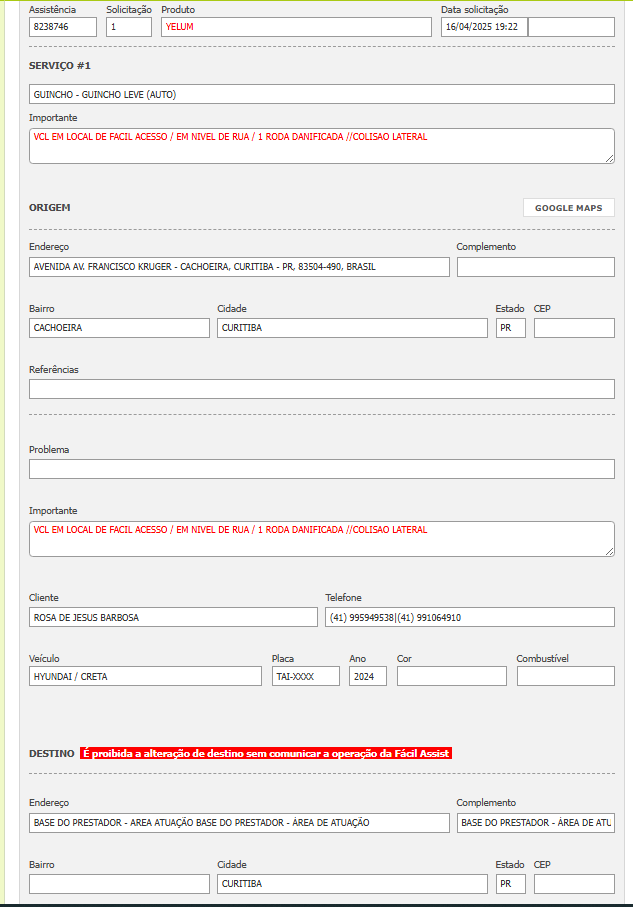Click the origin Complemento field
The width and height of the screenshot is (633, 907).
(x=536, y=267)
